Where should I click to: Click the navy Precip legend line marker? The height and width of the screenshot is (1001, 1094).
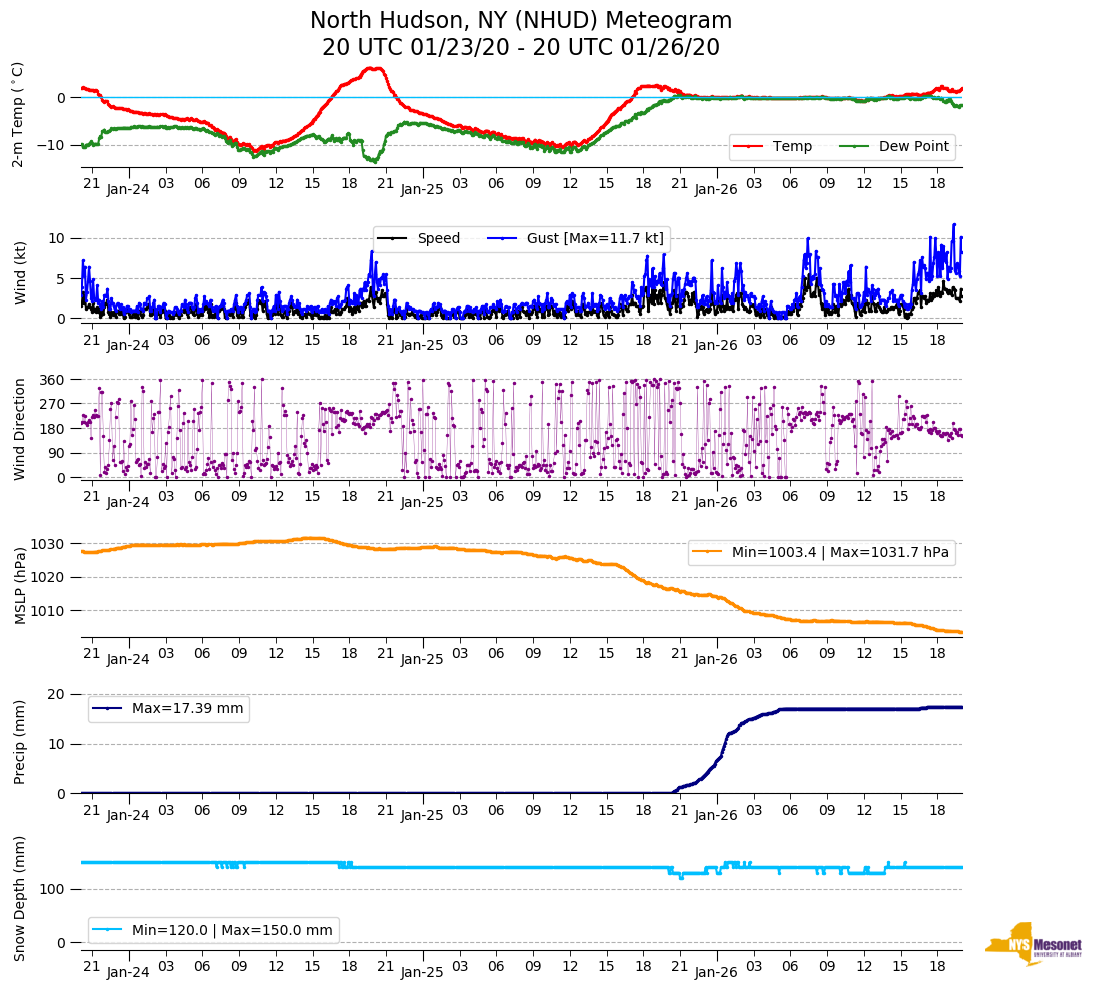tap(108, 709)
